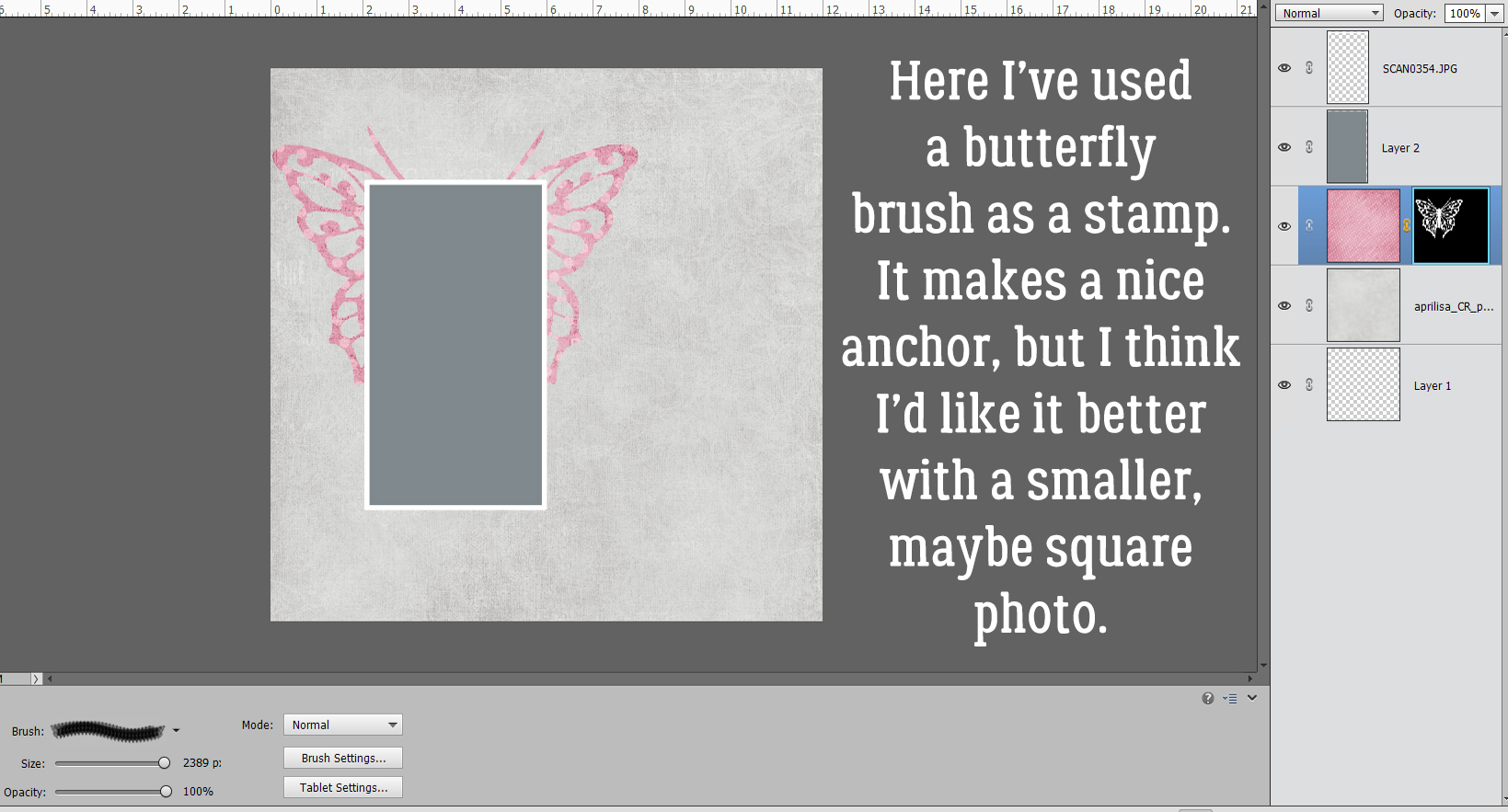The image size is (1508, 812).
Task: Click lock icon on aprilisa_CR_p layer
Action: [x=1309, y=305]
